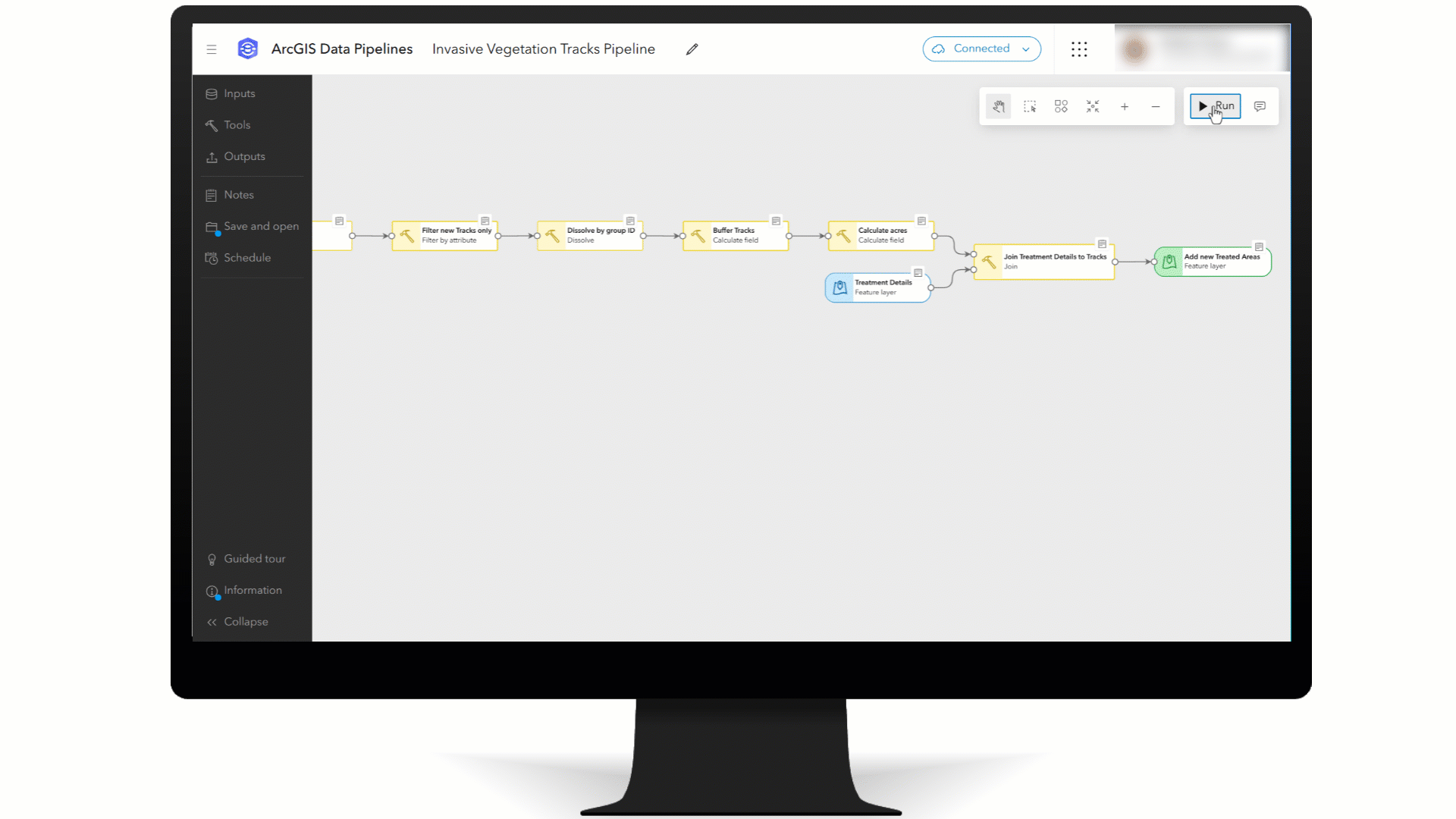Screen dimensions: 1456x819
Task: Start the Guided tour
Action: (255, 559)
